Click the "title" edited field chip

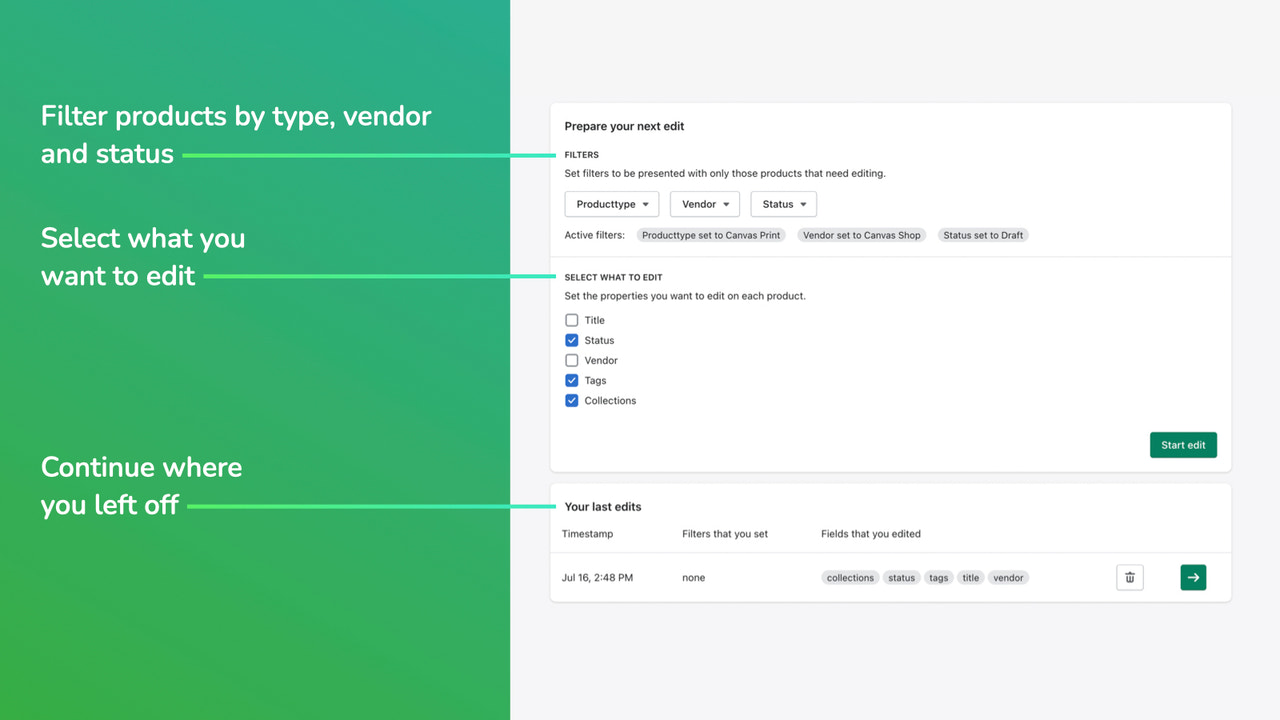[x=970, y=577]
